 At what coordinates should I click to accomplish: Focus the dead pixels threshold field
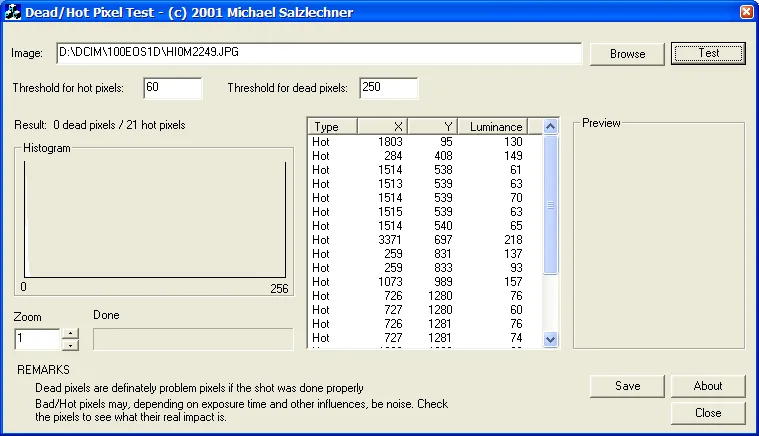tap(388, 88)
